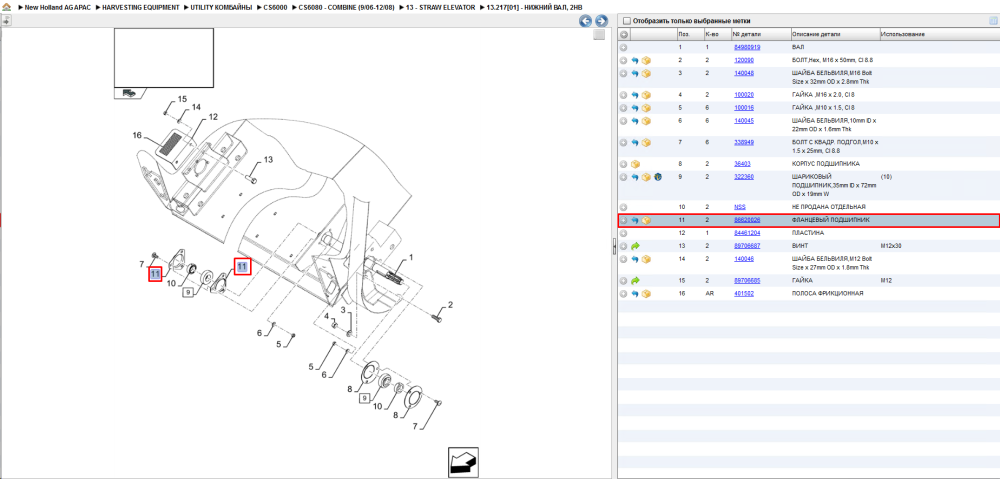Toggle grey plus button for position 1 ВАЛ
This screenshot has height=479, width=1000.
tap(624, 47)
